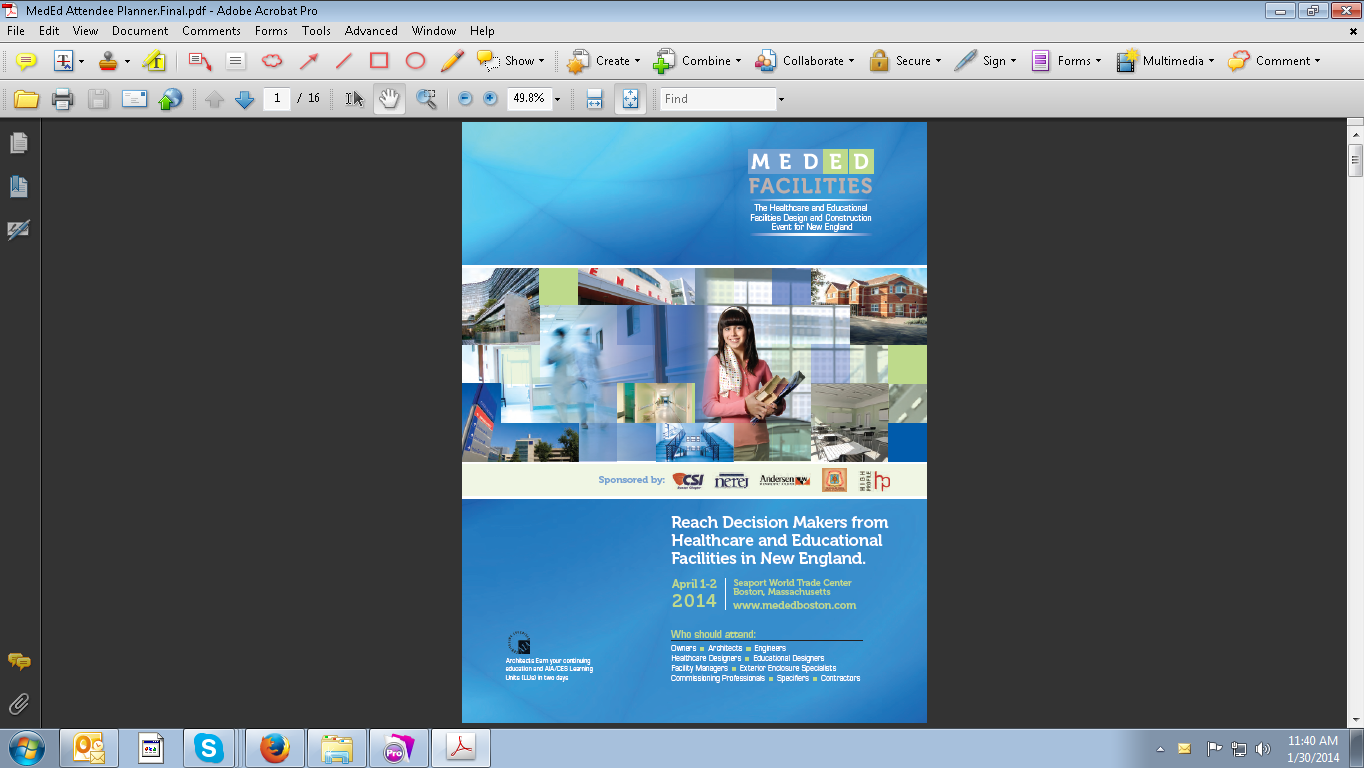Click the Open file folder icon
Viewport: 1364px width, 768px height.
pyautogui.click(x=26, y=99)
